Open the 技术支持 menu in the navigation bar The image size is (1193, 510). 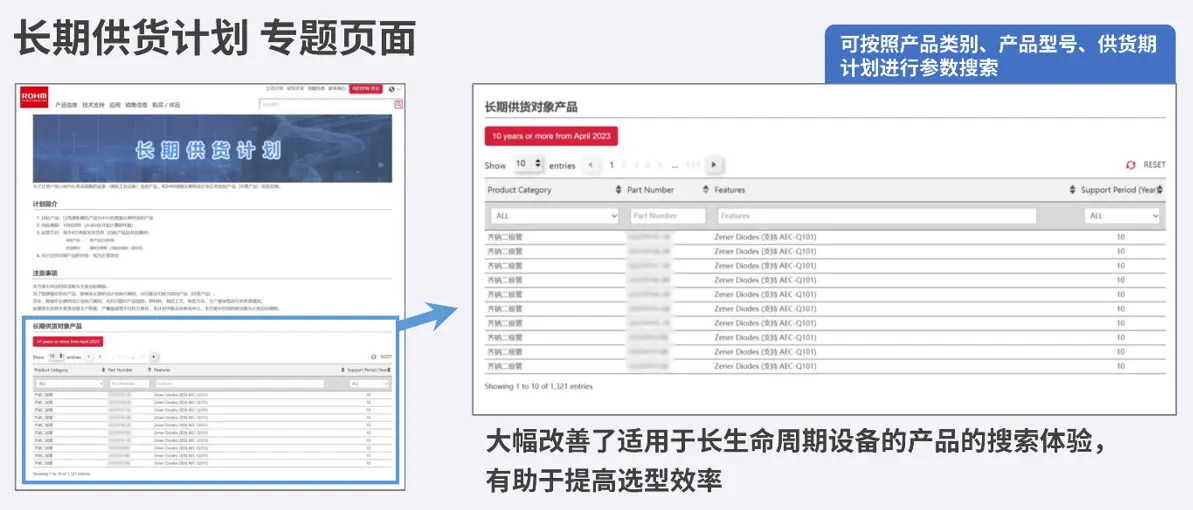point(93,105)
